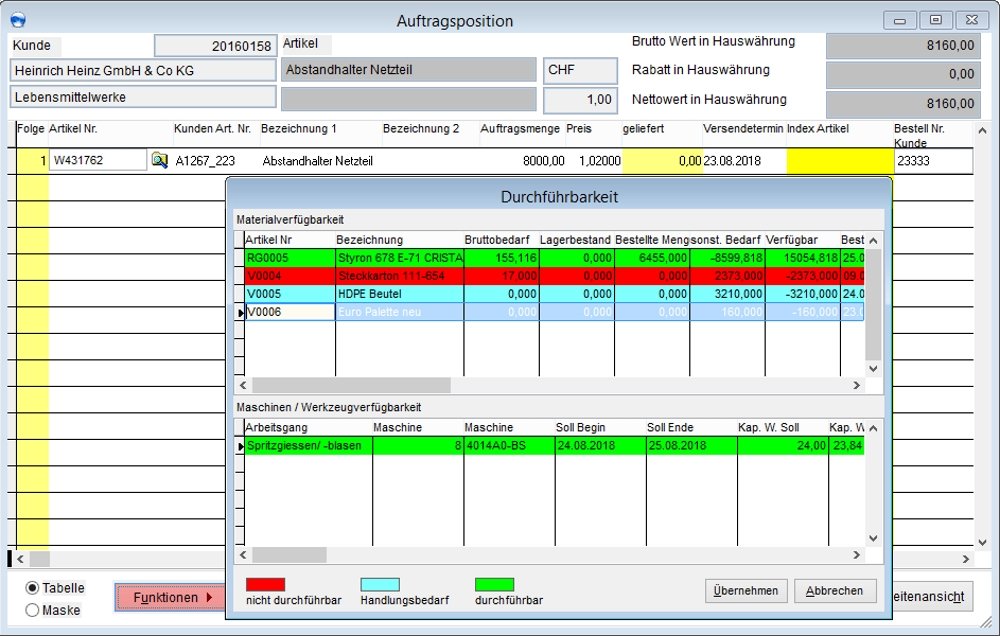
Task: Click the article search icon beside W431762
Action: coord(159,160)
